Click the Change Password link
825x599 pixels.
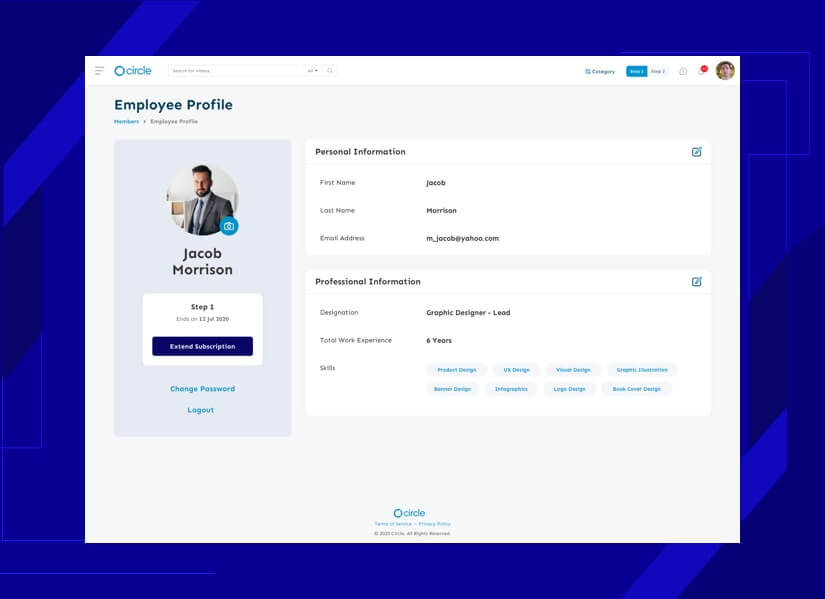[201, 388]
